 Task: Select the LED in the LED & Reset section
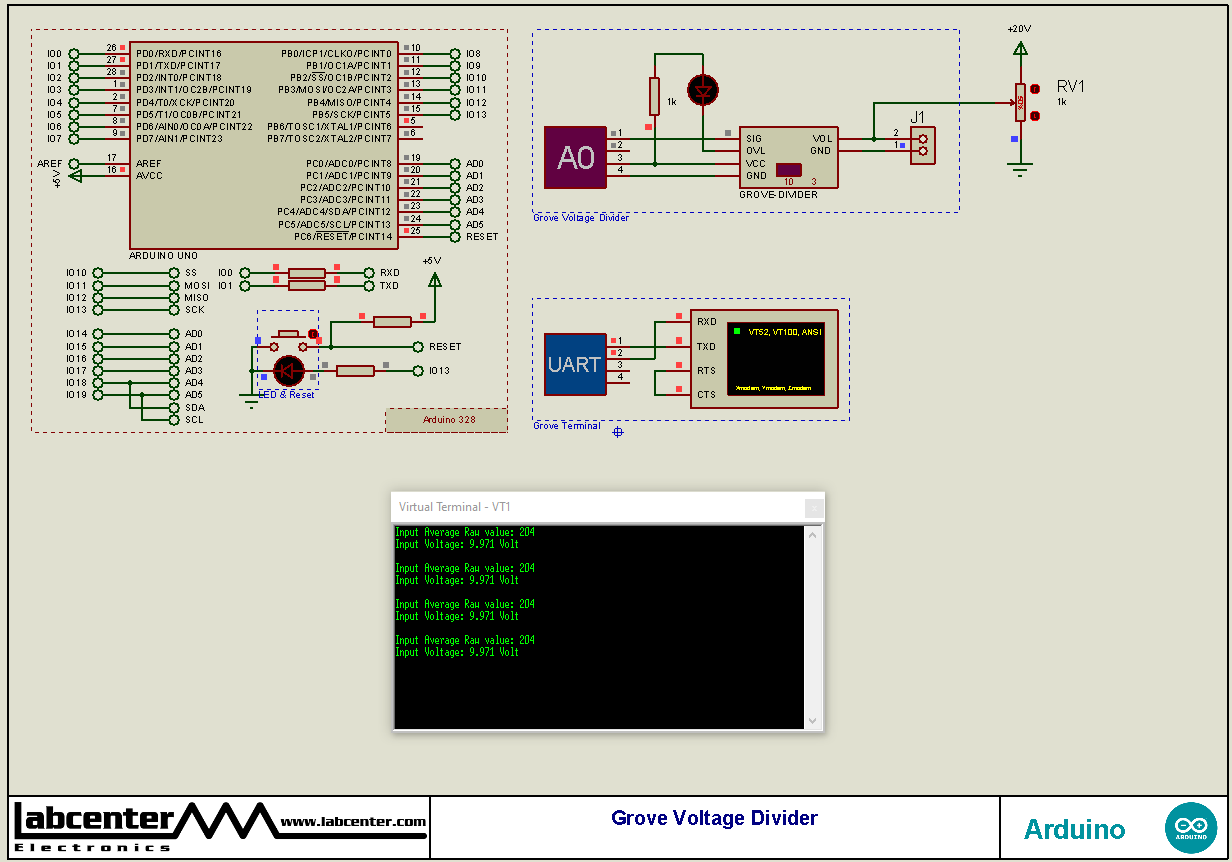[288, 370]
